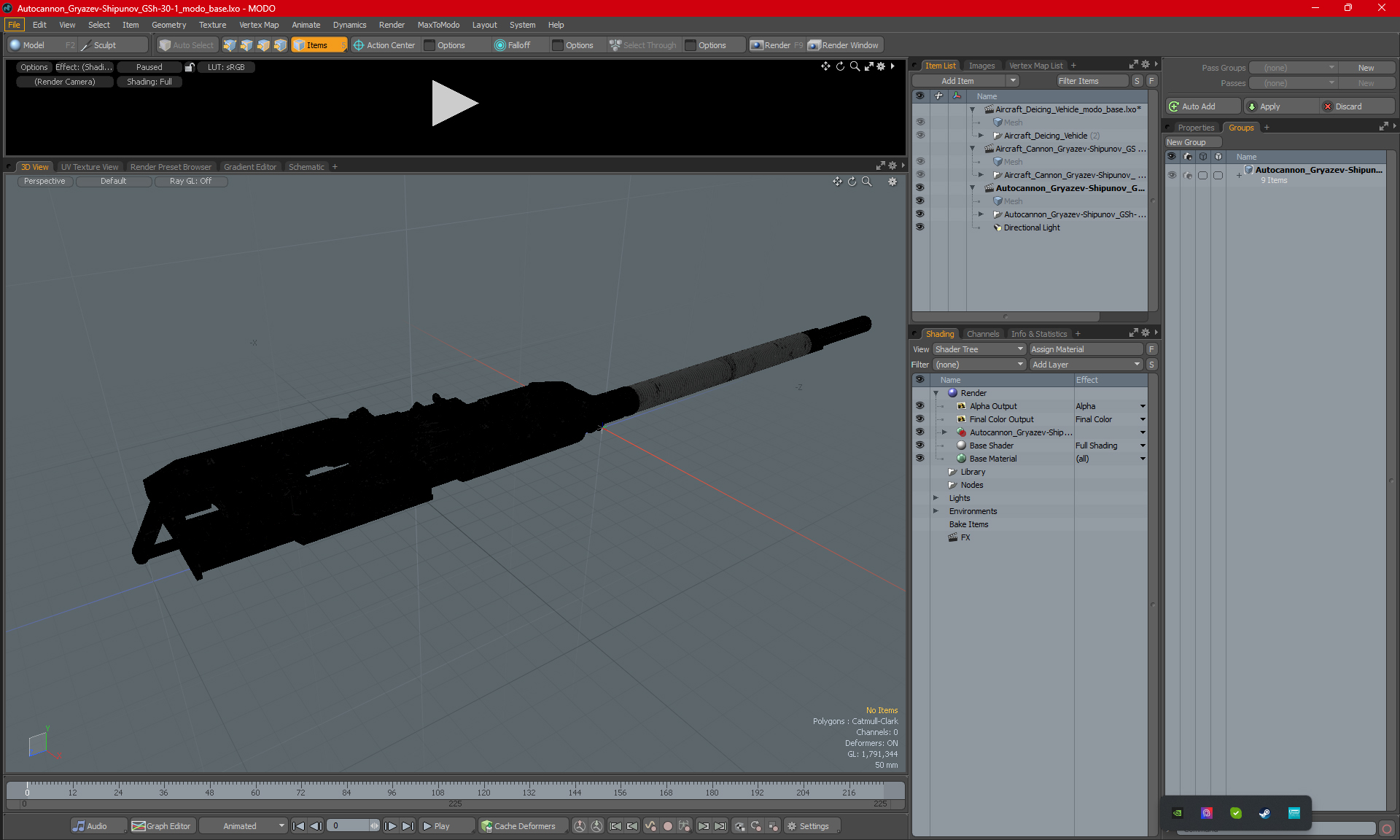Go to last frame button

(408, 826)
